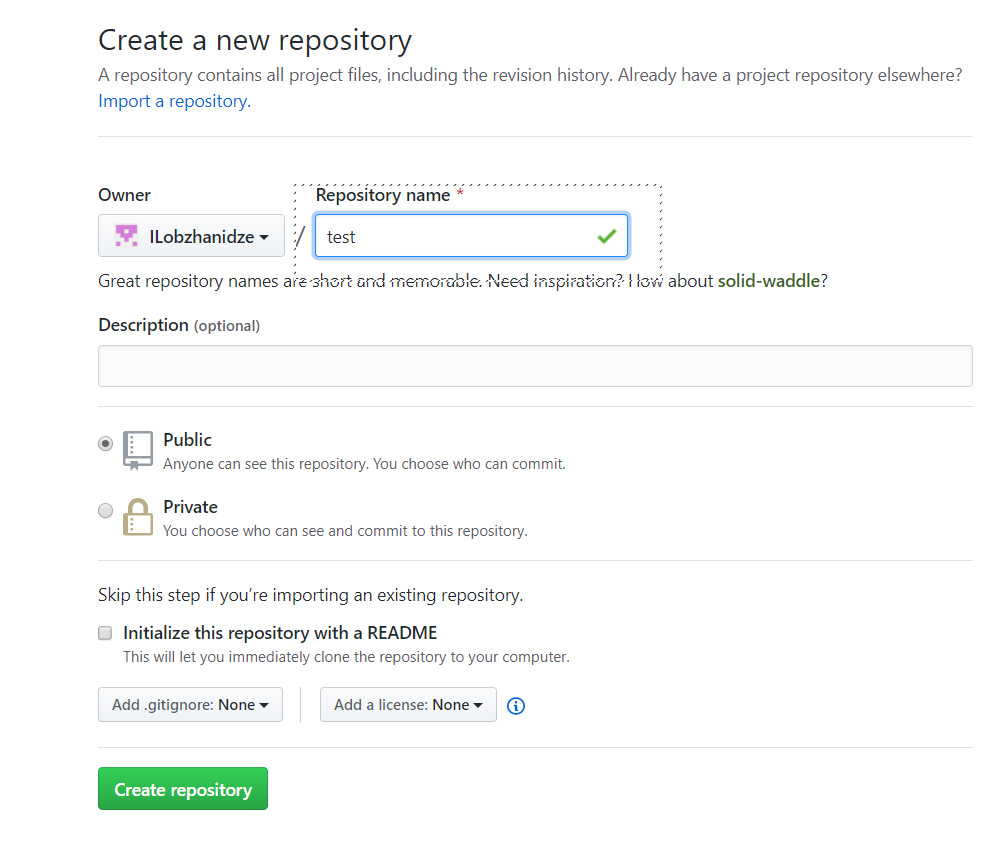Screen dimensions: 1002x855
Task: Expand the Add .gitignore dropdown
Action: pos(190,705)
